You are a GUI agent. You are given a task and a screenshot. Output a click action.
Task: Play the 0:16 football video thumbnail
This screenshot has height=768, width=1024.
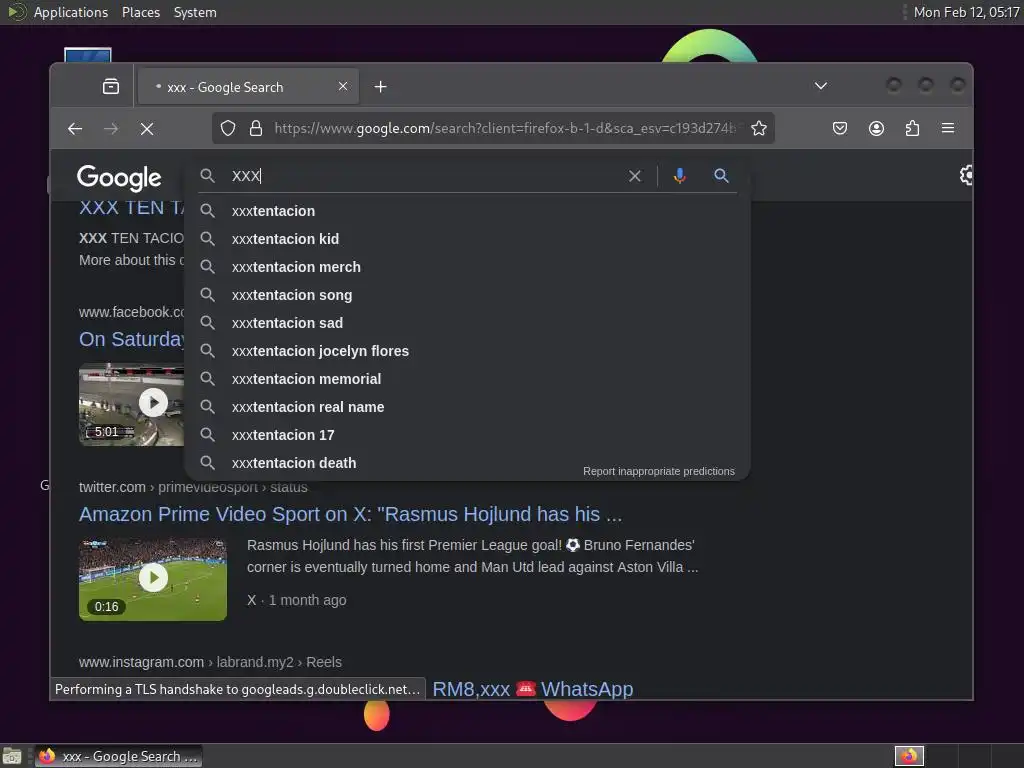153,579
